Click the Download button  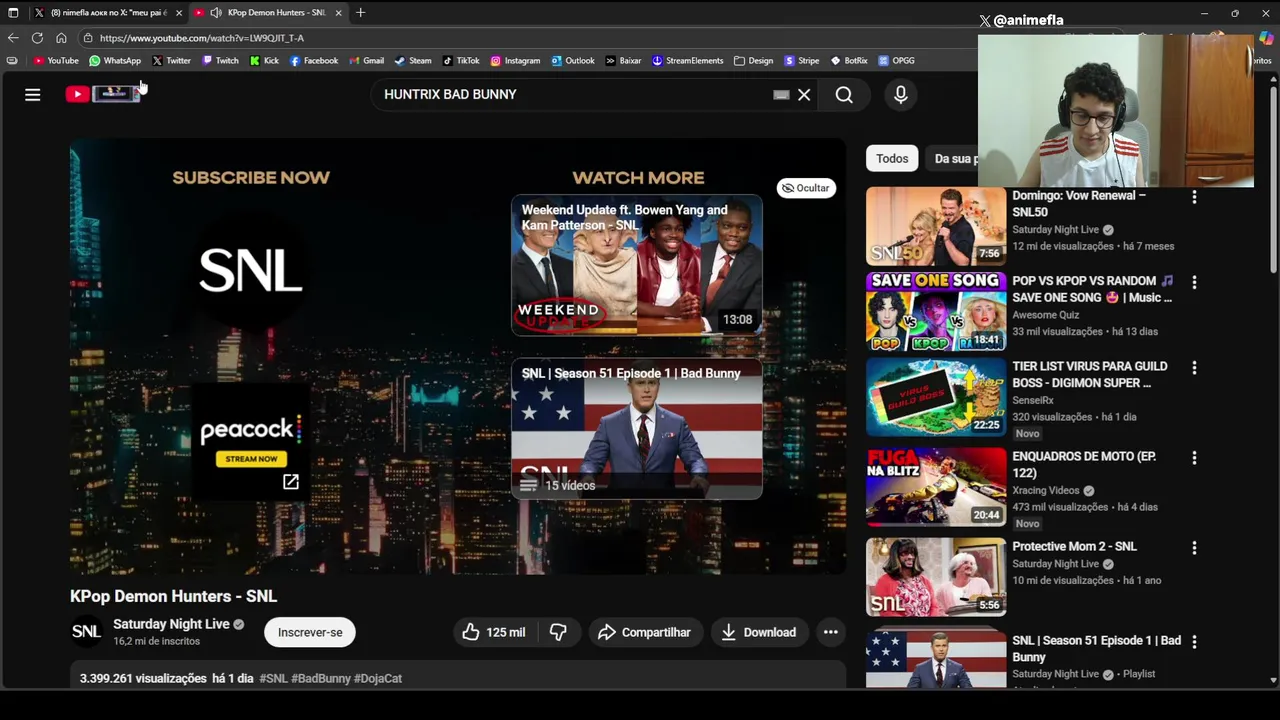click(x=759, y=632)
